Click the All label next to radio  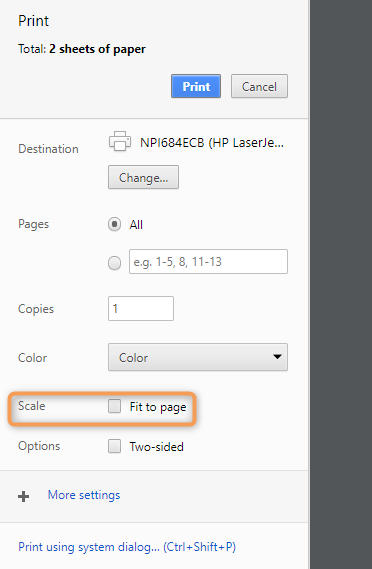[x=136, y=225]
